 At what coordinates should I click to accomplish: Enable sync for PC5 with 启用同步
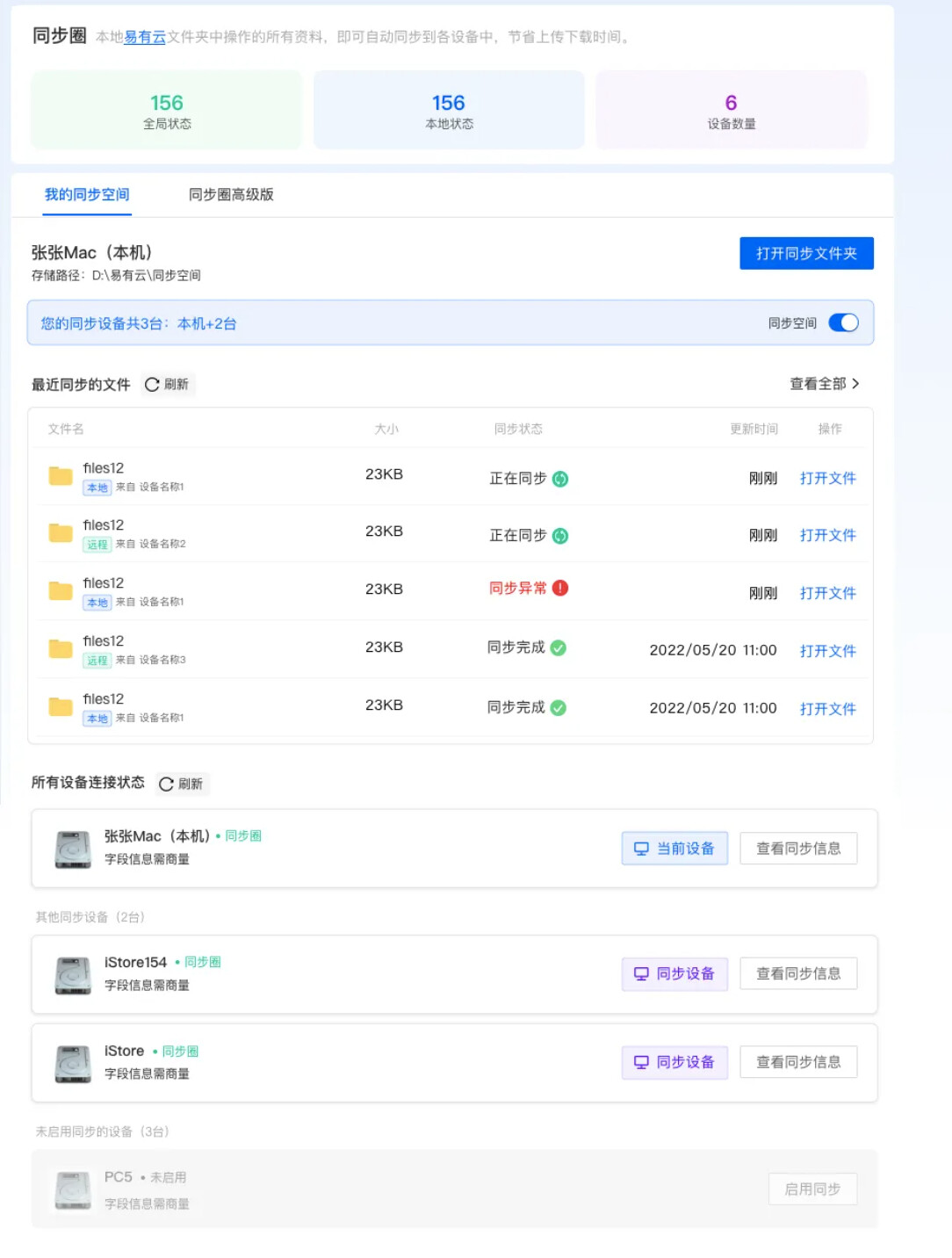click(812, 1189)
